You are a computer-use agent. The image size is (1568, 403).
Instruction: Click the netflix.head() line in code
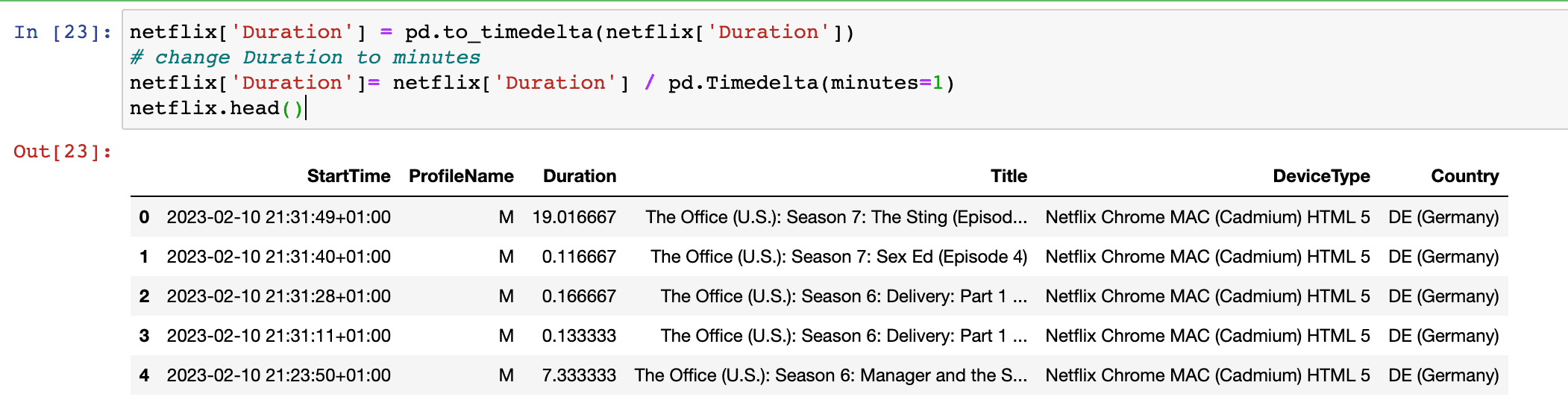coord(216,108)
